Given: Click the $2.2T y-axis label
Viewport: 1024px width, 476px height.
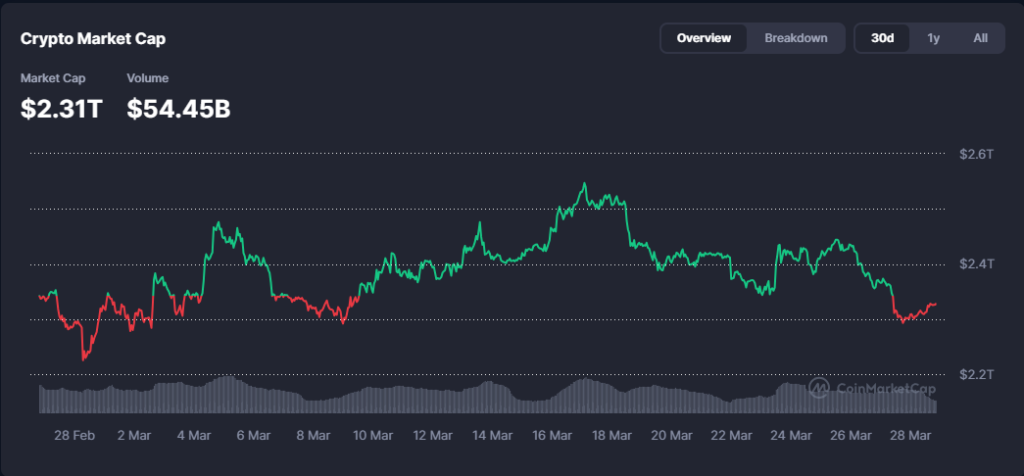Looking at the screenshot, I should point(975,374).
